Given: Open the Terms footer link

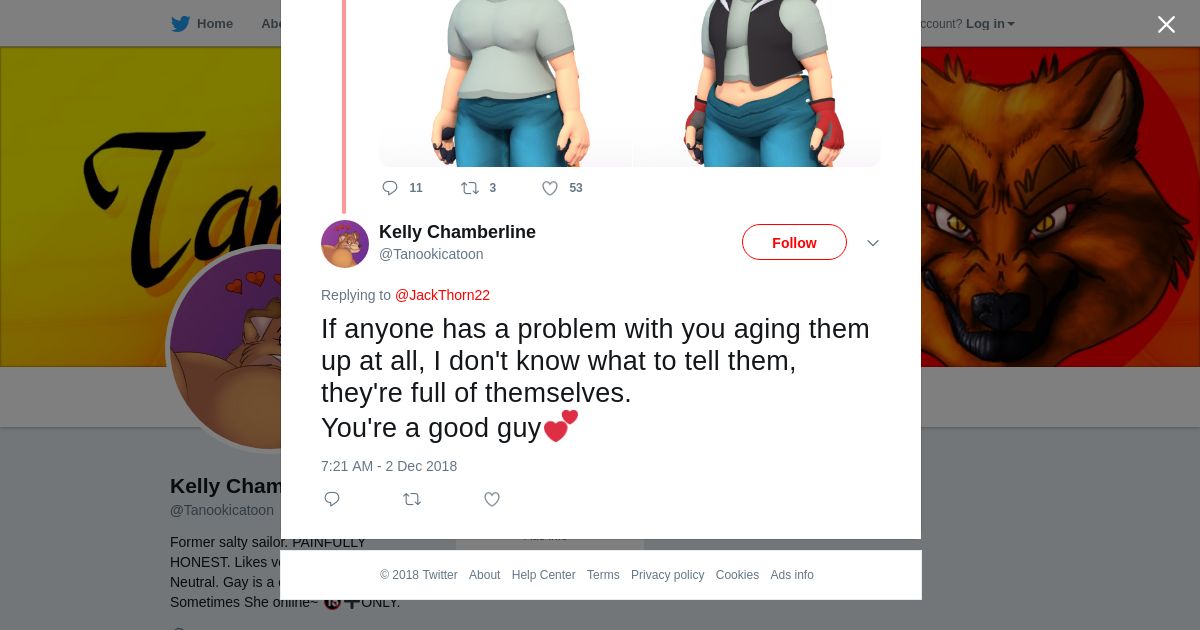Looking at the screenshot, I should [x=603, y=575].
